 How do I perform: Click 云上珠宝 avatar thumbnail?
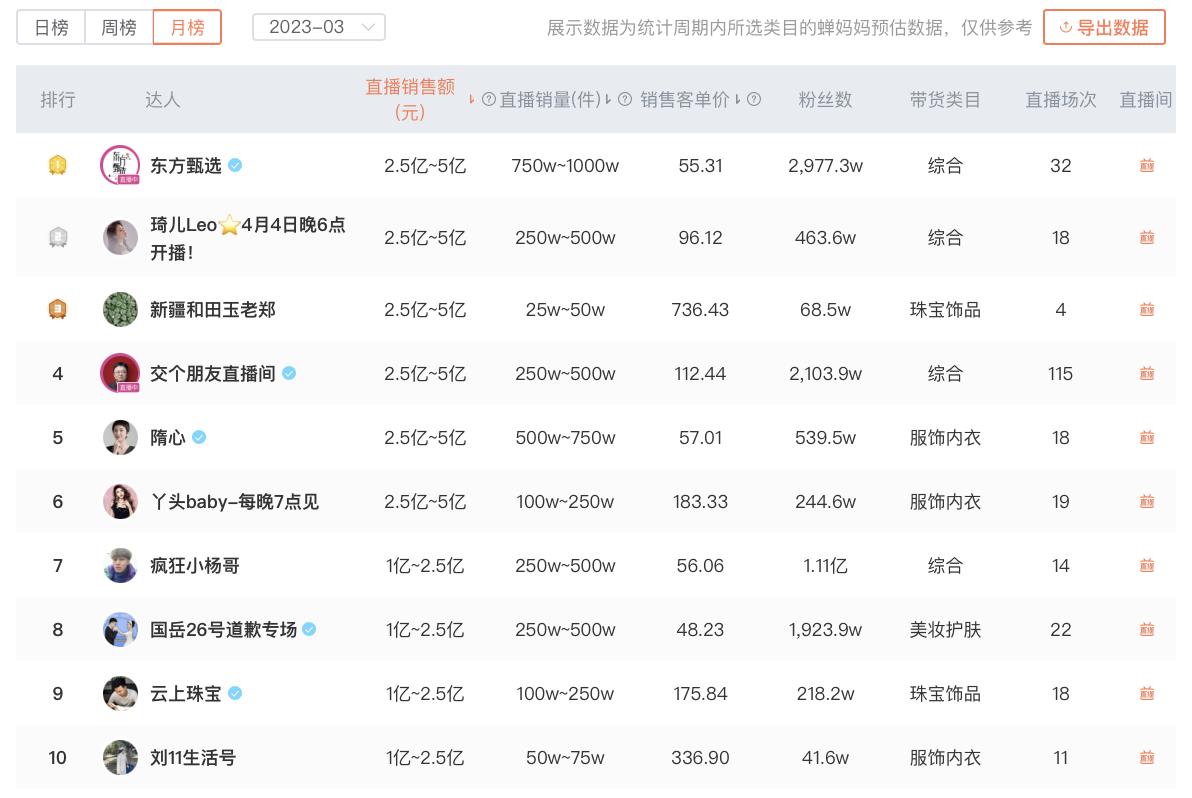(120, 693)
